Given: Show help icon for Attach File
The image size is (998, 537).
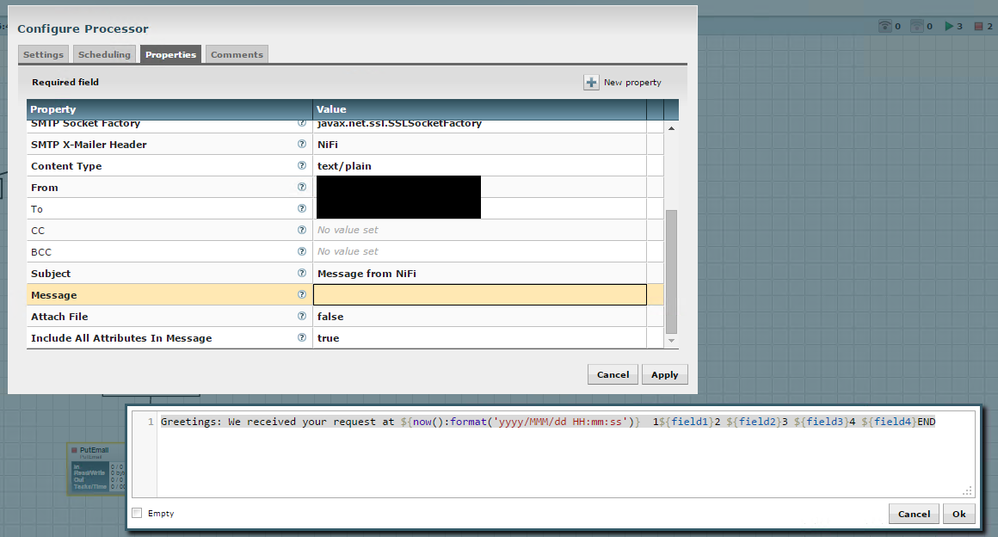Looking at the screenshot, I should click(x=302, y=316).
